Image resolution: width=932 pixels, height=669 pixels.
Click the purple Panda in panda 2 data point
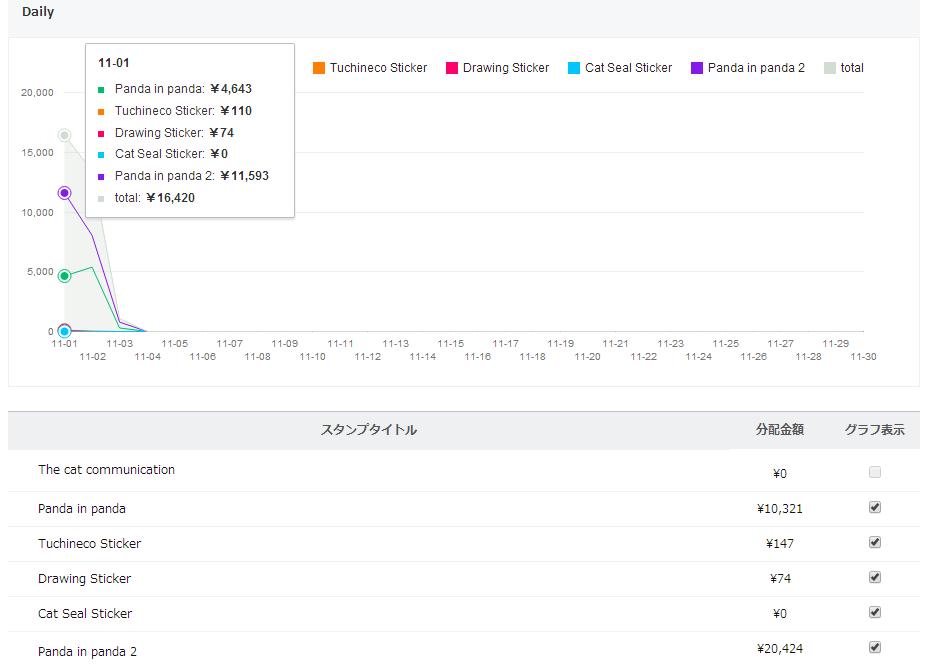click(x=64, y=192)
